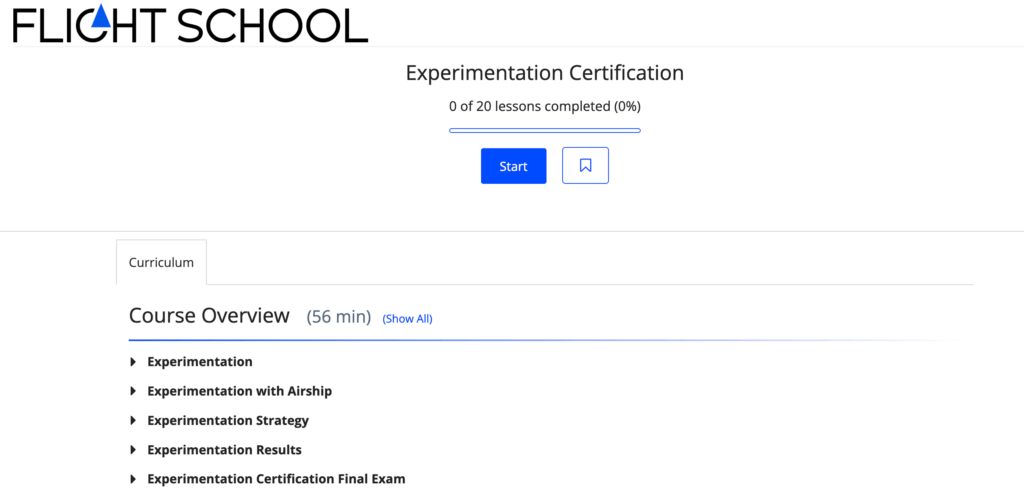Expand the Experimentation section arrow
The width and height of the screenshot is (1024, 501).
[133, 362]
